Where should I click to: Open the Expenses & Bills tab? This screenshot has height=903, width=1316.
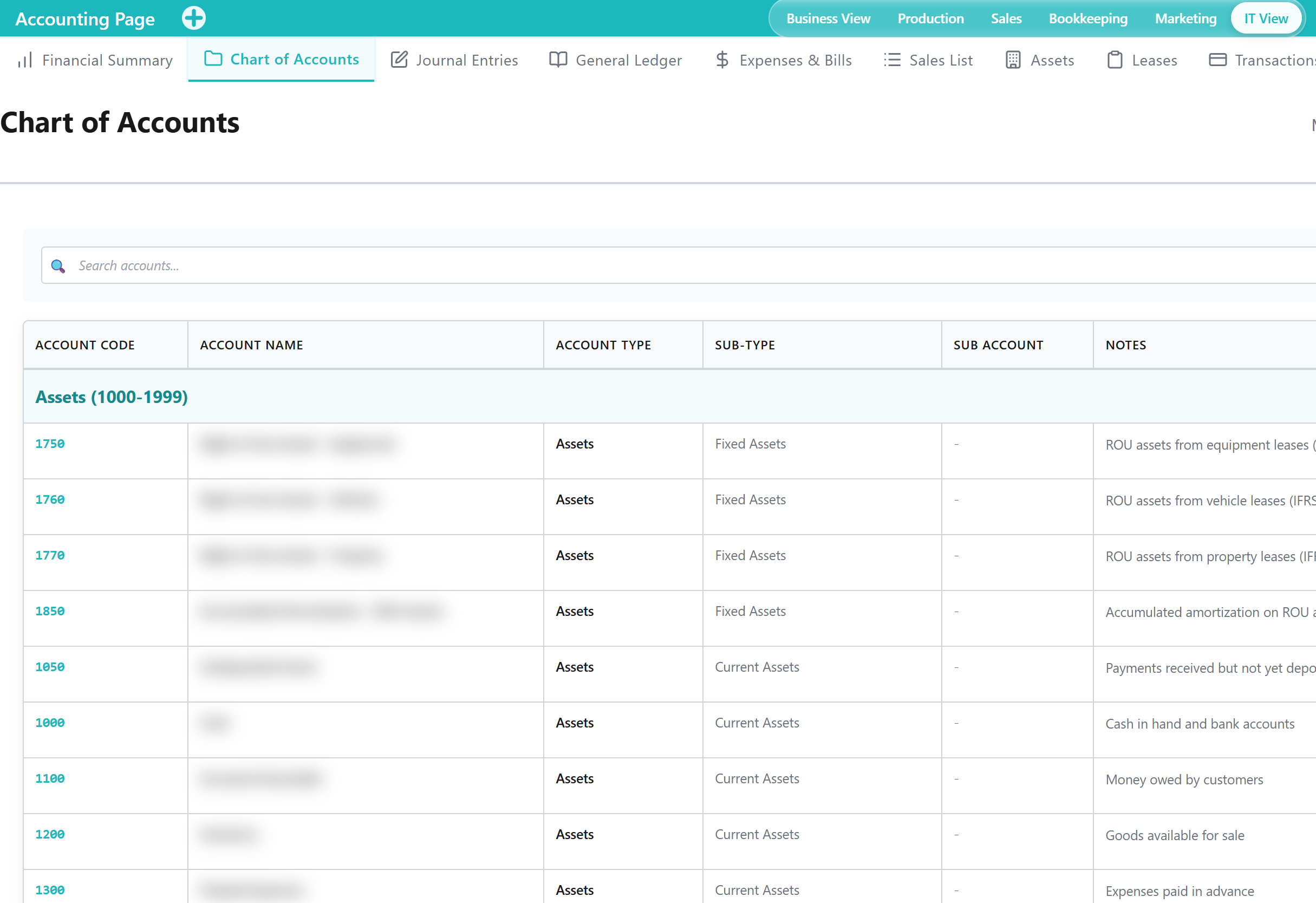[x=784, y=60]
